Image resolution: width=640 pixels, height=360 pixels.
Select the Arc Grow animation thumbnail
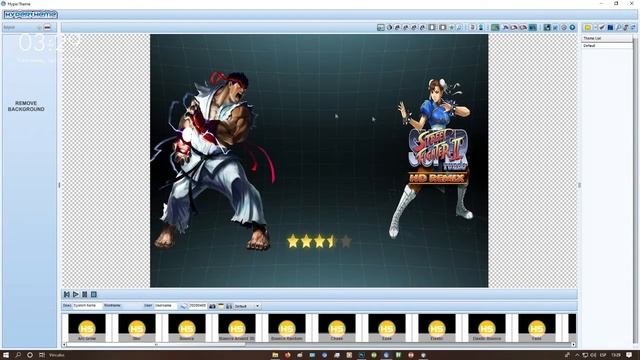(87, 328)
